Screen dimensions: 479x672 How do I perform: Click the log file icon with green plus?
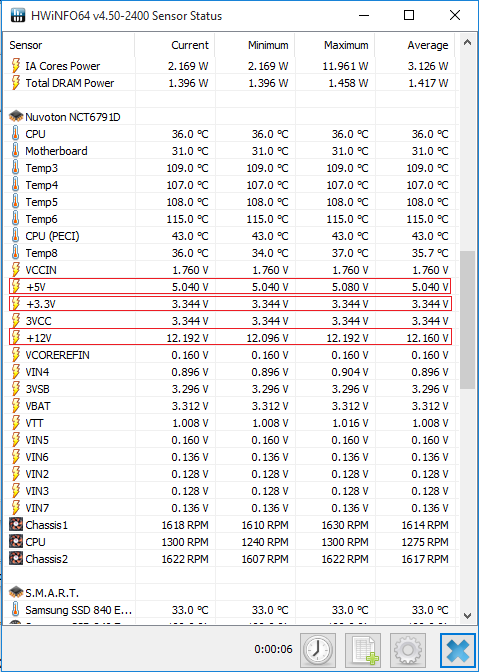[363, 650]
